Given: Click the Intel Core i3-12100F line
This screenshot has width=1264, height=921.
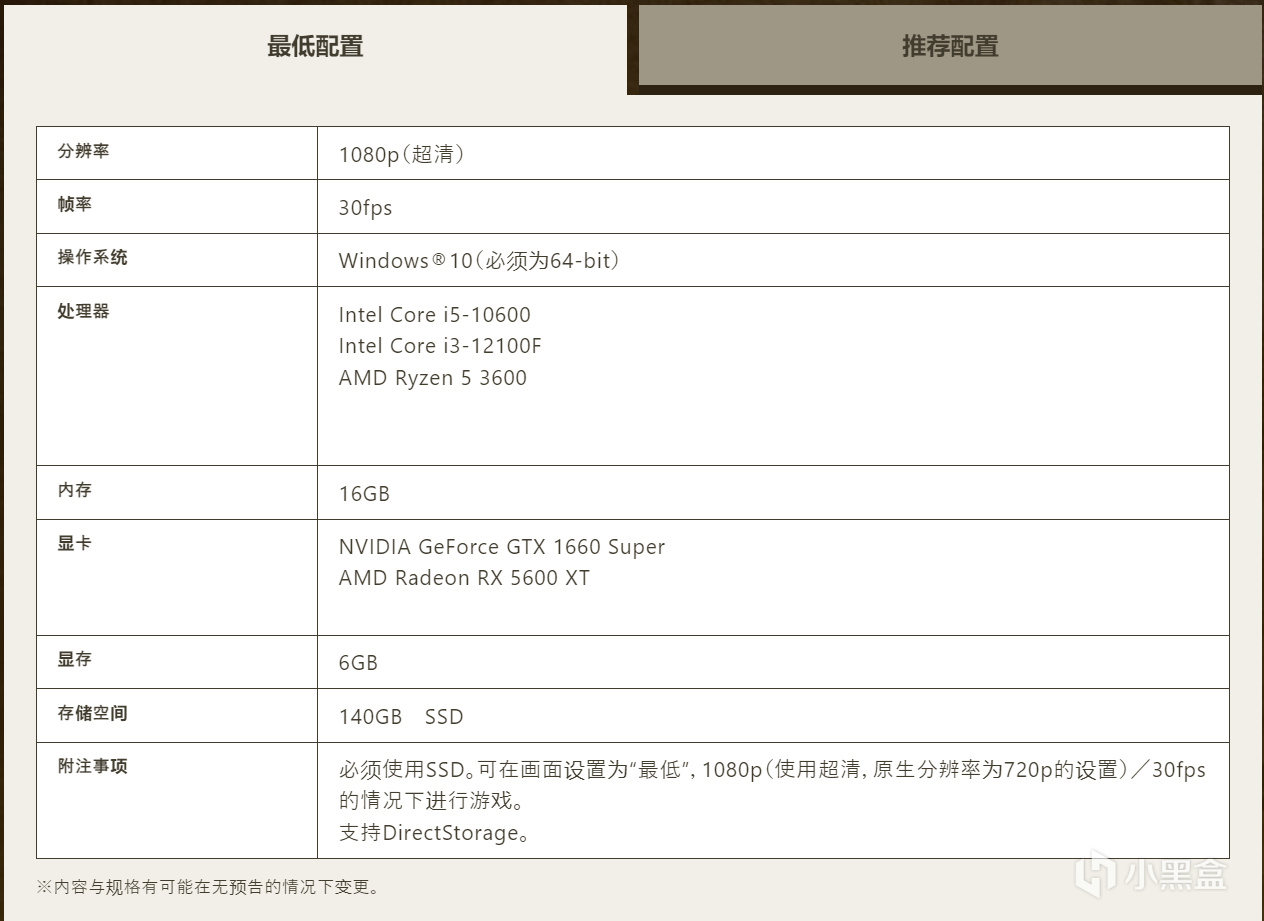Looking at the screenshot, I should pos(440,346).
